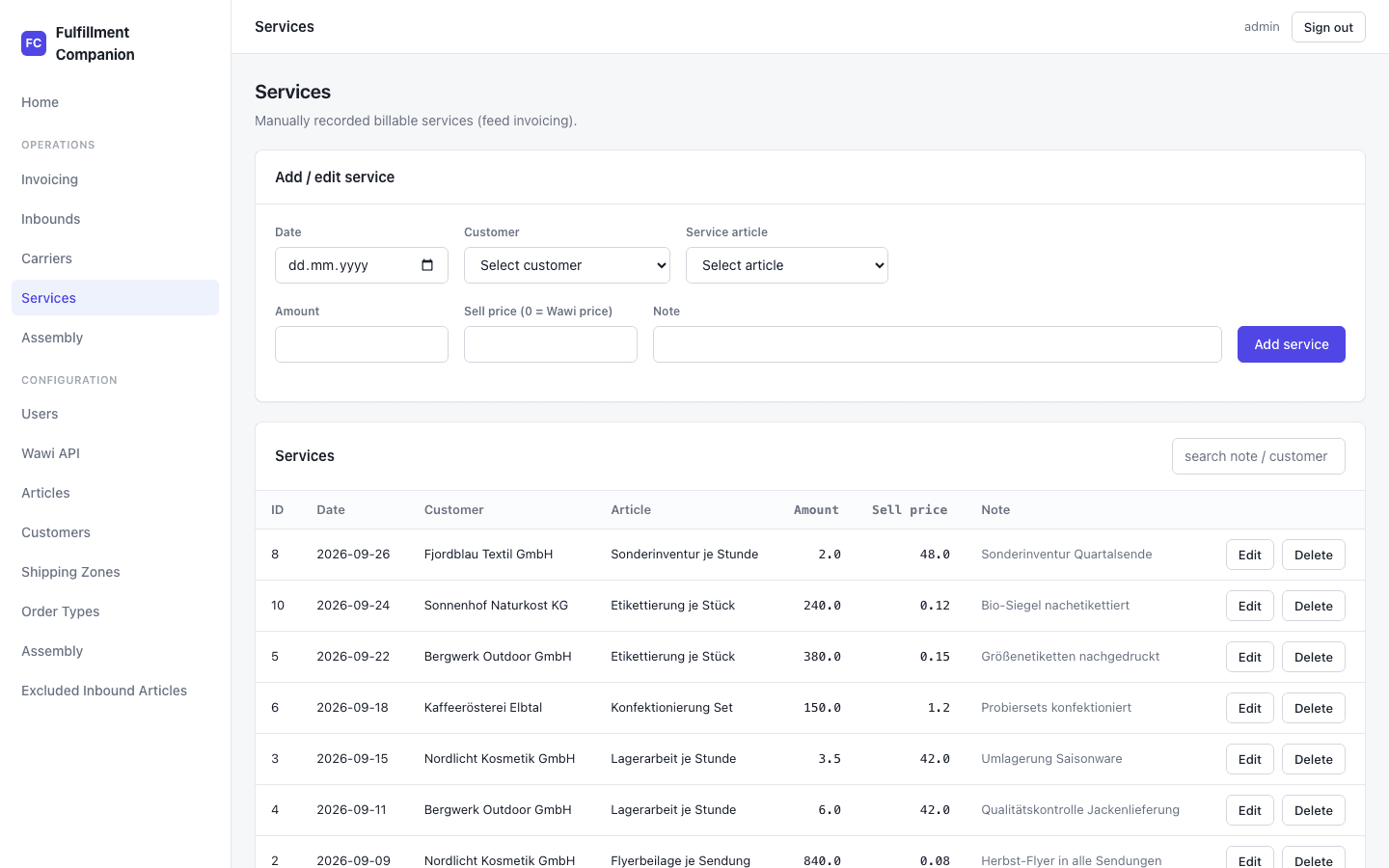The width and height of the screenshot is (1389, 868).
Task: Focus the search note / customer box
Action: 1259,456
